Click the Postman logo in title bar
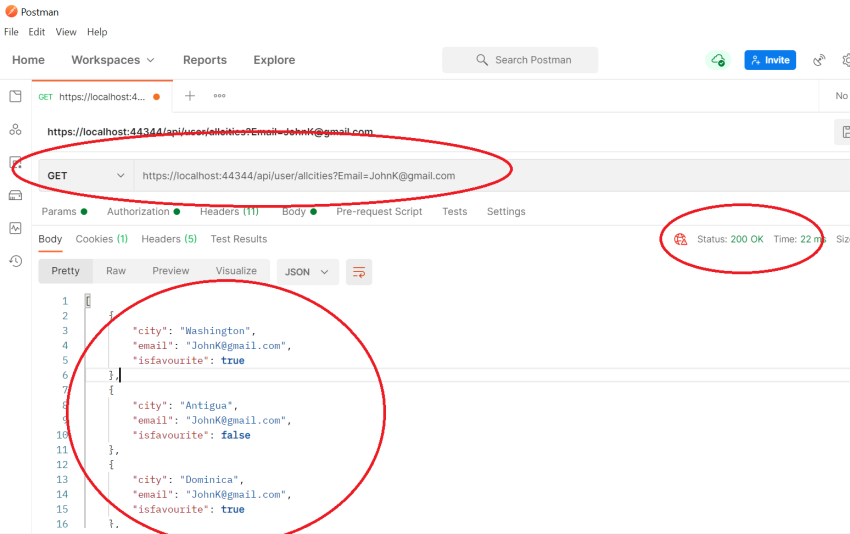 pos(11,11)
